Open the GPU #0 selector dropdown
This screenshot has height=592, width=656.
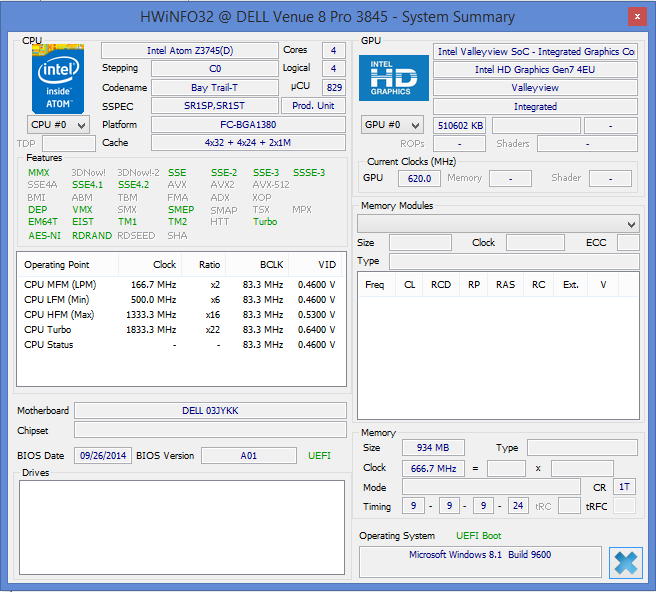393,125
